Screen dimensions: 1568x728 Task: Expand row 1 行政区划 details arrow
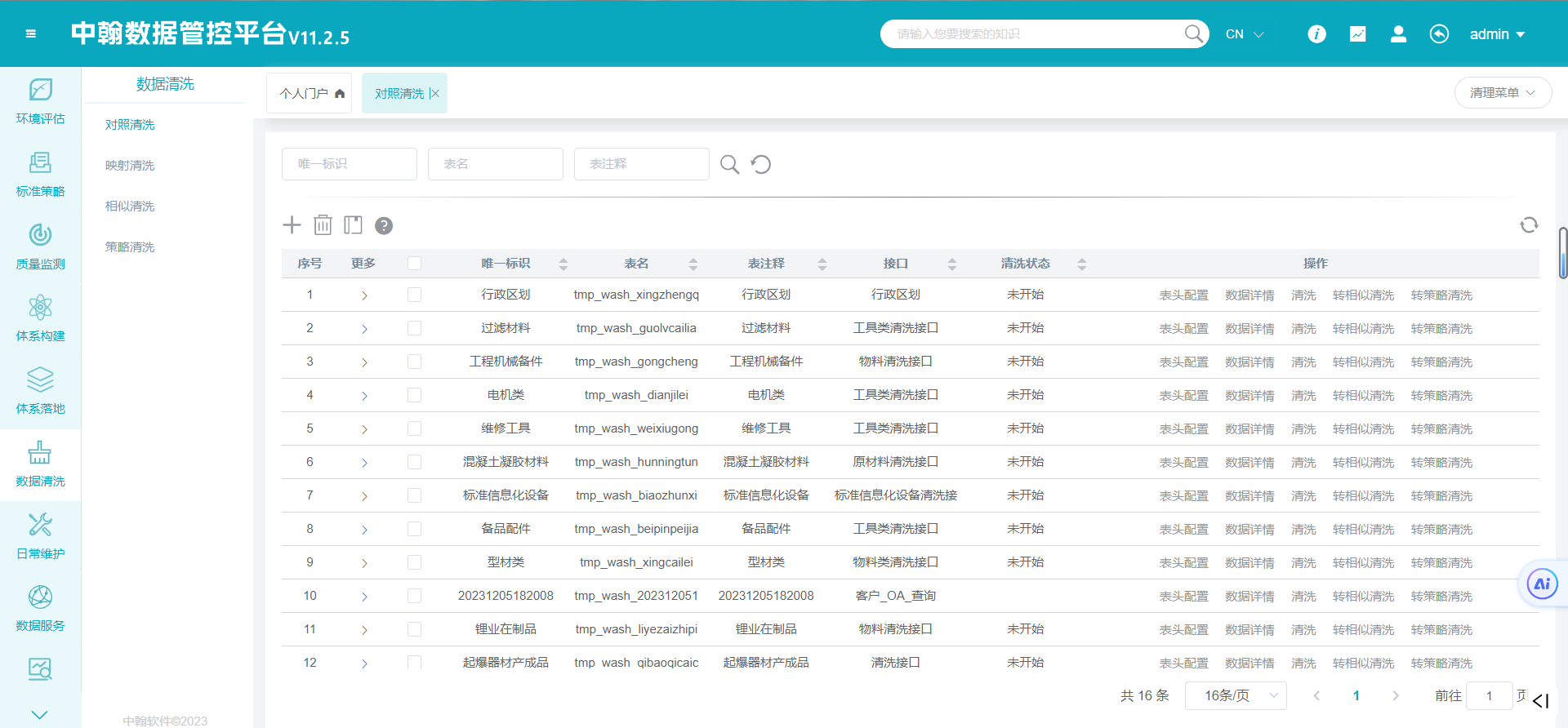pyautogui.click(x=364, y=295)
